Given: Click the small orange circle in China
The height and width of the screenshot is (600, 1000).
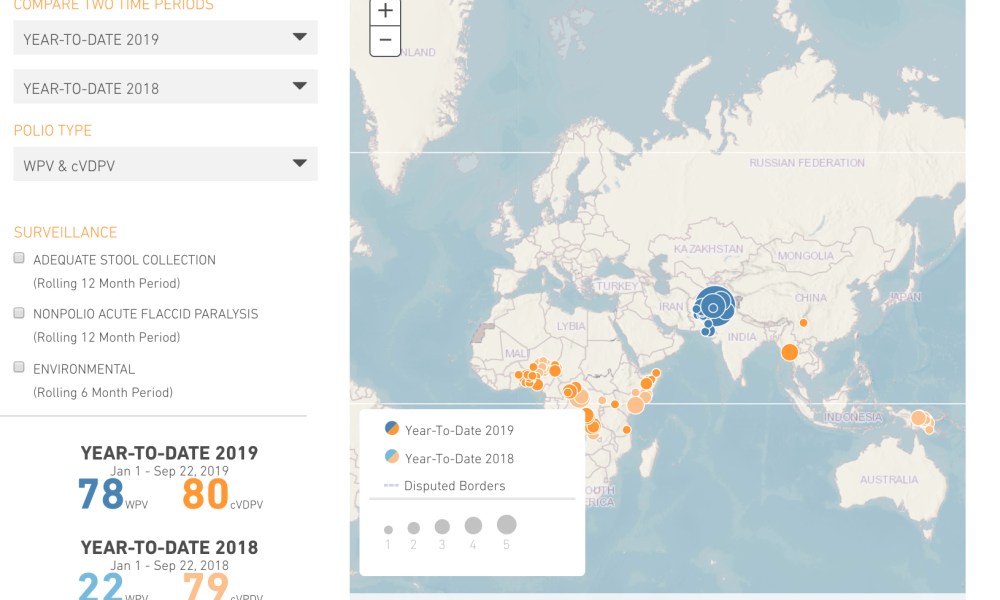Looking at the screenshot, I should 803,322.
